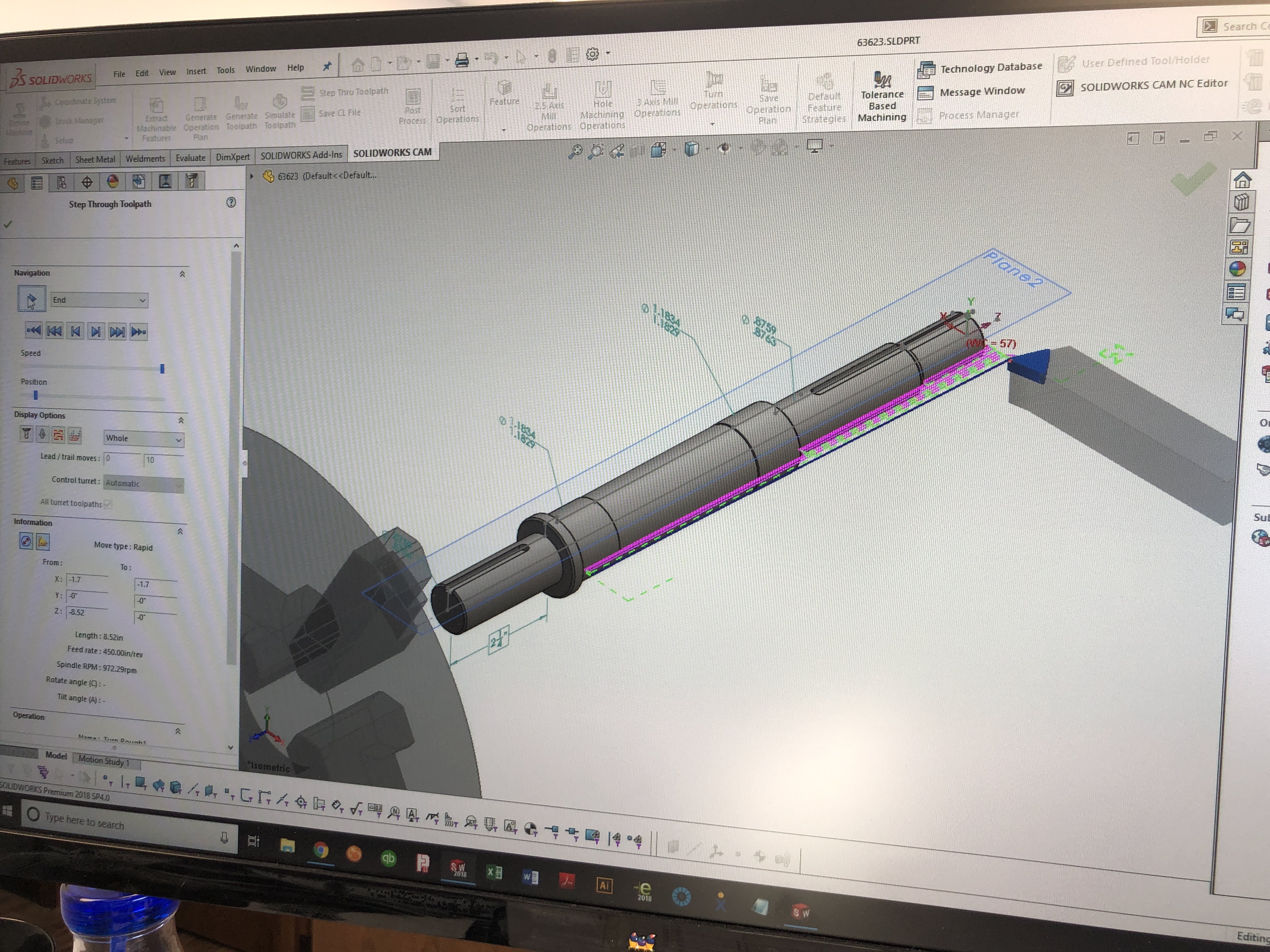The height and width of the screenshot is (952, 1270).
Task: Open Excel from the Windows taskbar
Action: pos(494,872)
